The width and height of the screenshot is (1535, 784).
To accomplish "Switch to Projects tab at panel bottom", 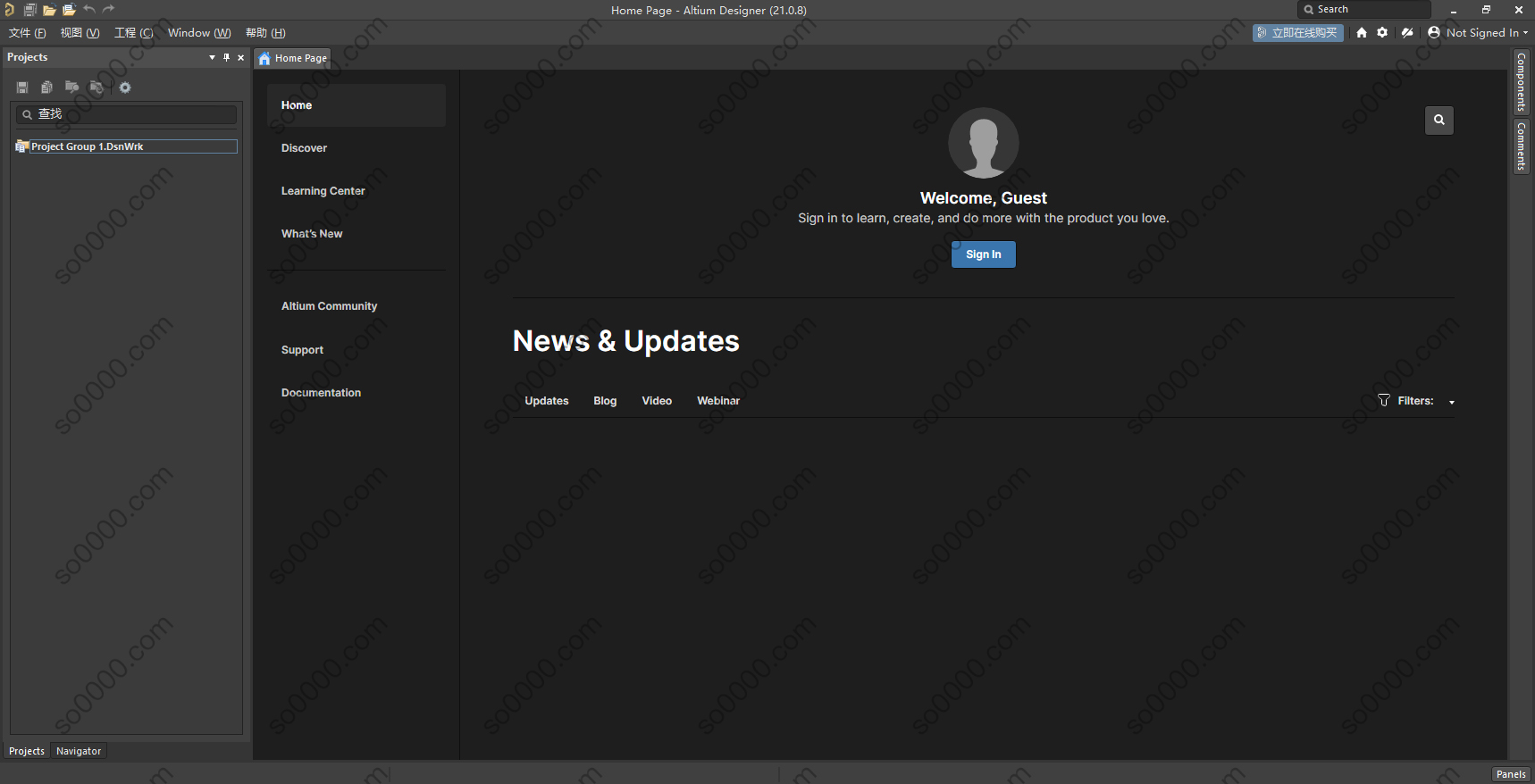I will [27, 751].
